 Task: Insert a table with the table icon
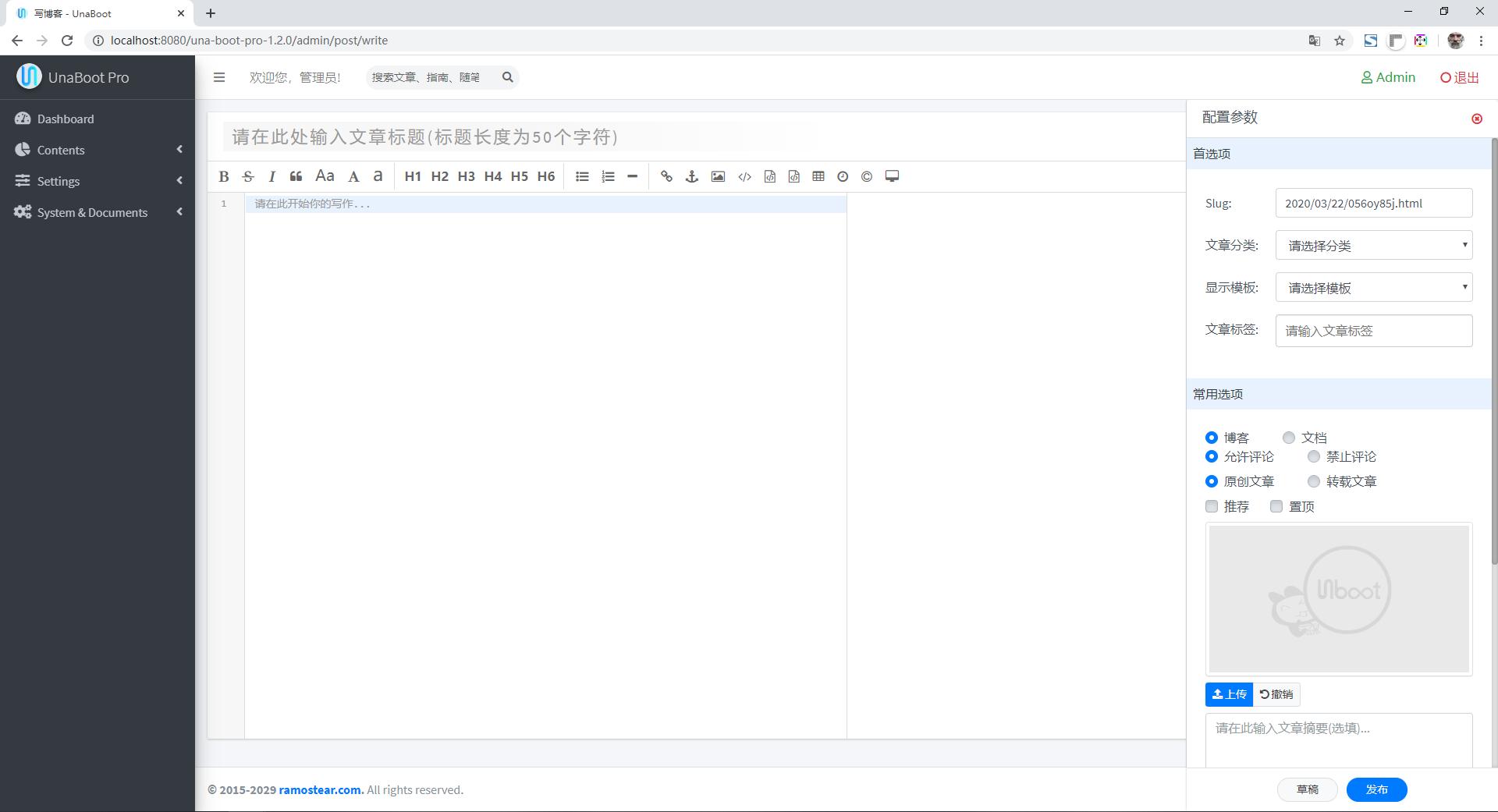click(x=818, y=176)
